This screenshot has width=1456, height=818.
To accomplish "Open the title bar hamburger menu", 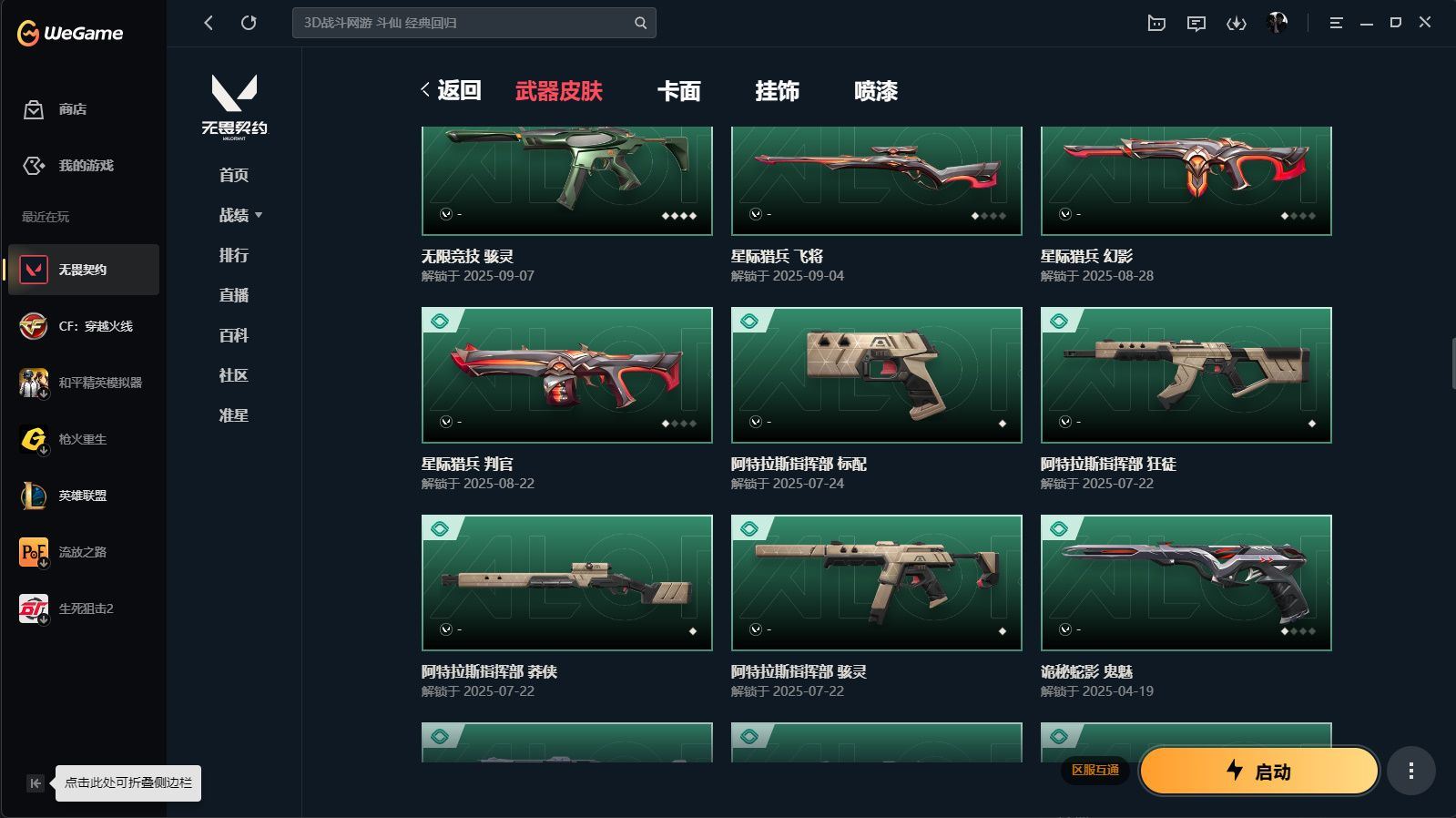I will coord(1336,23).
